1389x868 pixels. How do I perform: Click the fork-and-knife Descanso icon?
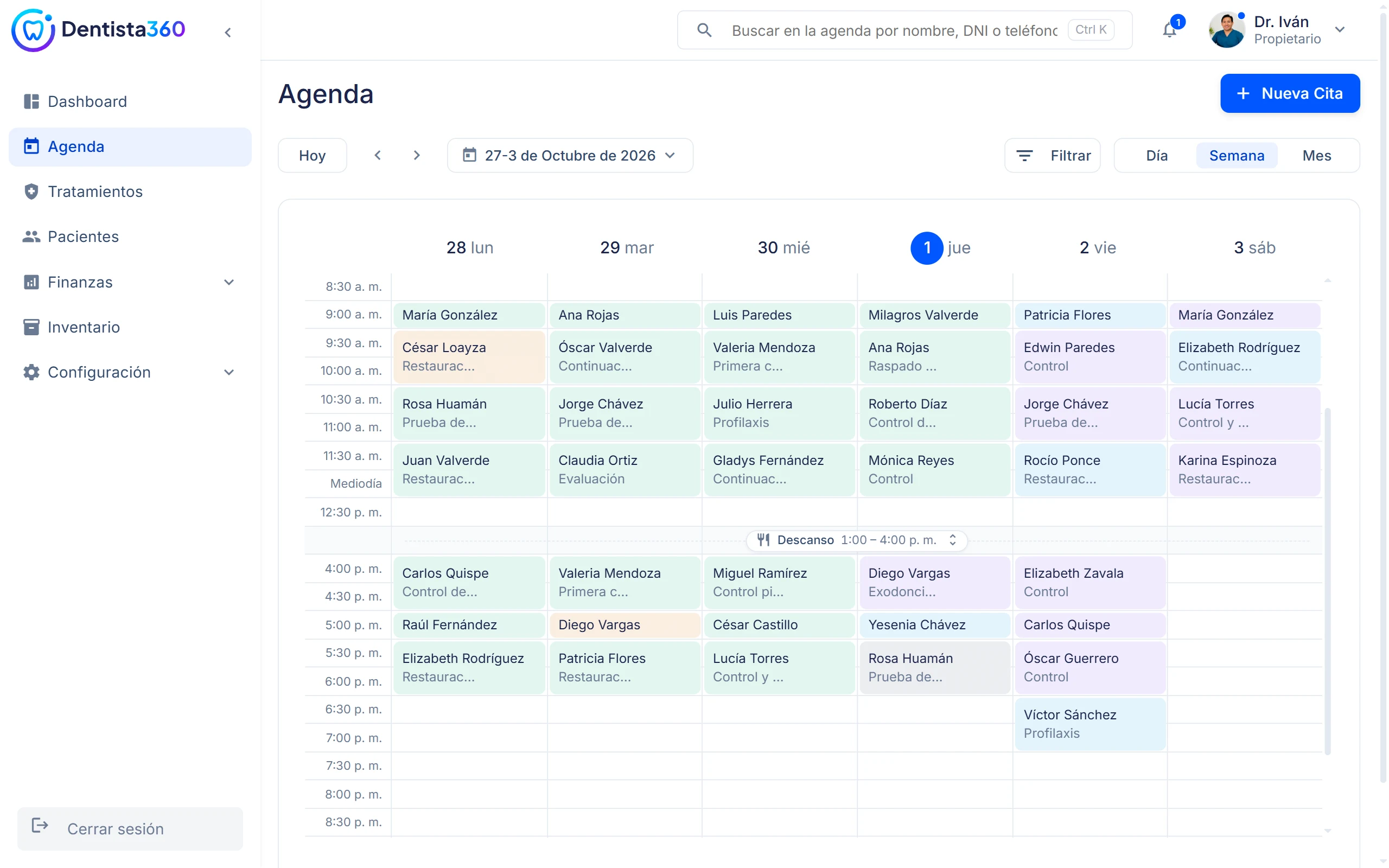(763, 540)
